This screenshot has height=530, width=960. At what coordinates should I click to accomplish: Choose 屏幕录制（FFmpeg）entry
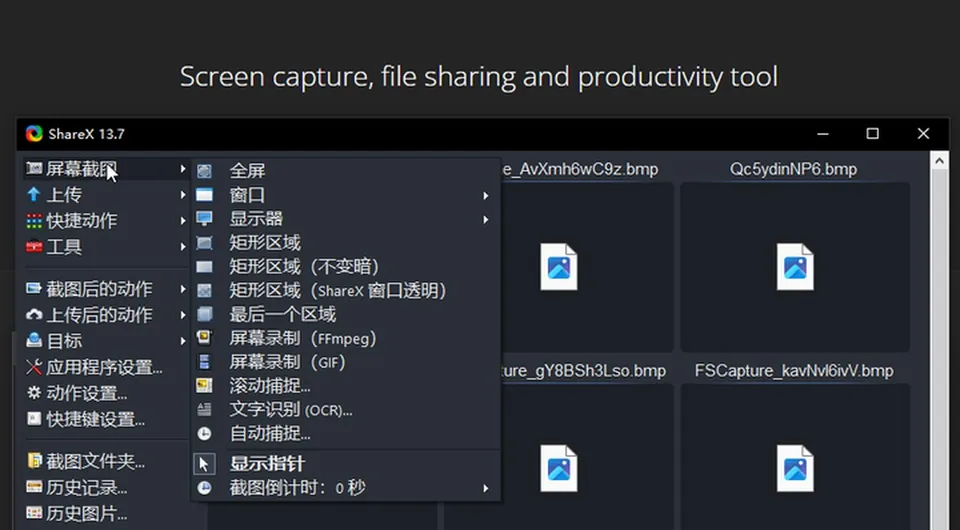click(x=346, y=338)
